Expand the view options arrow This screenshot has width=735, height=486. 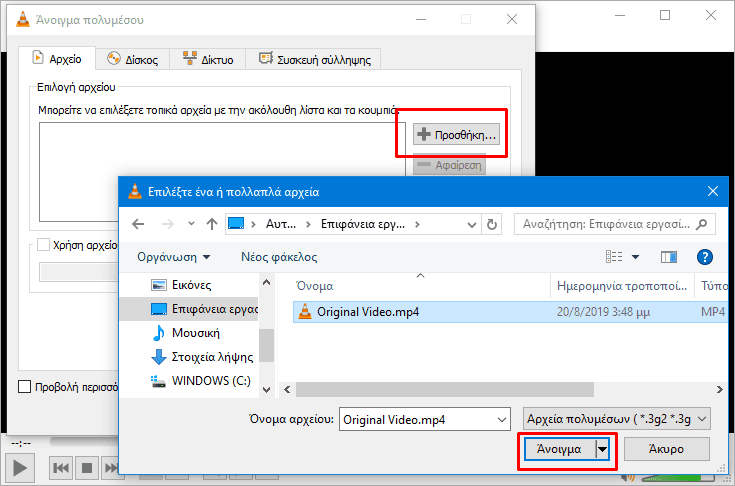click(636, 257)
